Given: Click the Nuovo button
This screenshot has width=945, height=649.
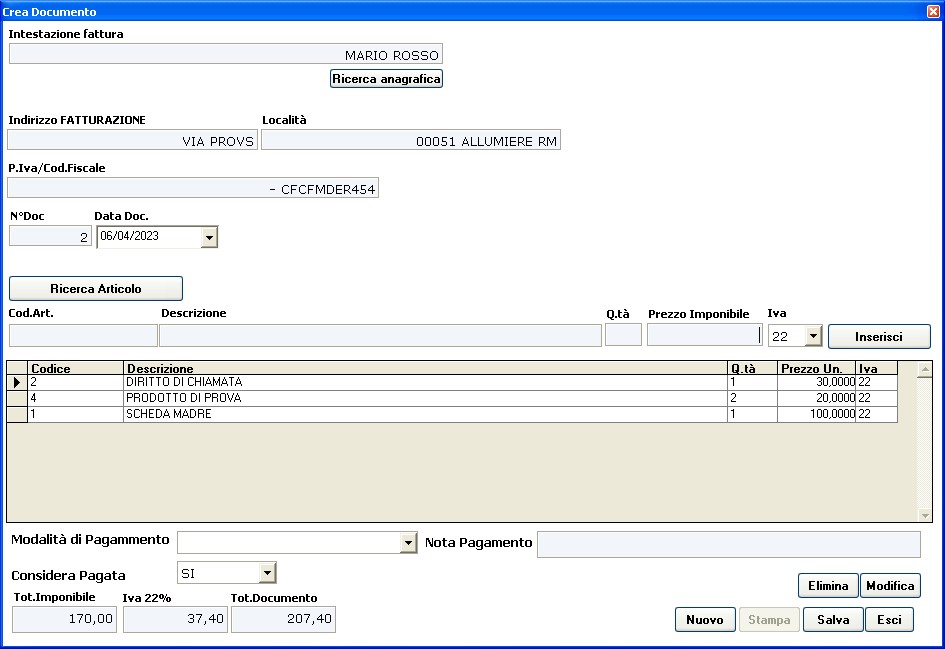Looking at the screenshot, I should click(705, 619).
